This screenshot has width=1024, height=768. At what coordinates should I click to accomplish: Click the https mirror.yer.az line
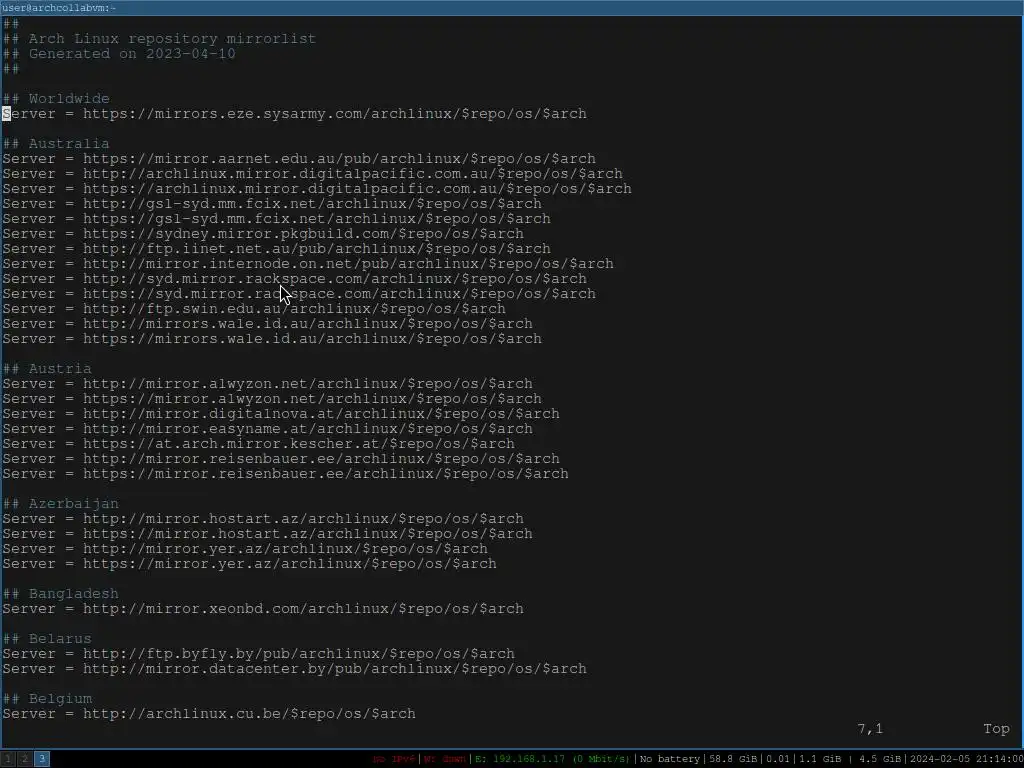249,564
